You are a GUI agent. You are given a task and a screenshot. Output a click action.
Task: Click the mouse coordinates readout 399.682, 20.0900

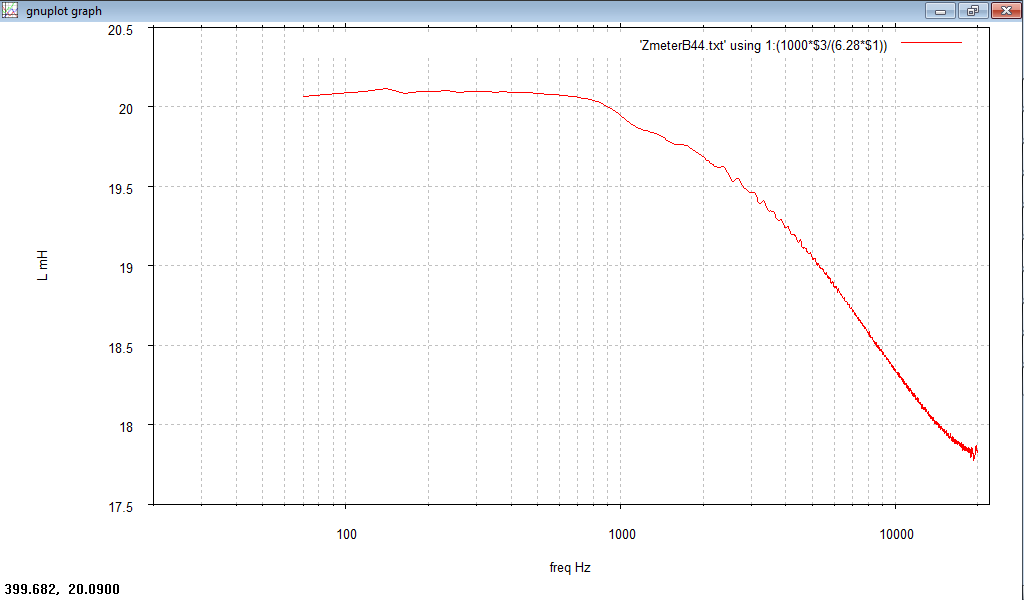point(63,590)
